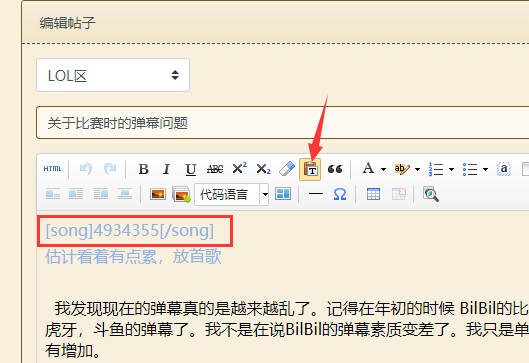
Task: Toggle italic formatting
Action: 167,169
